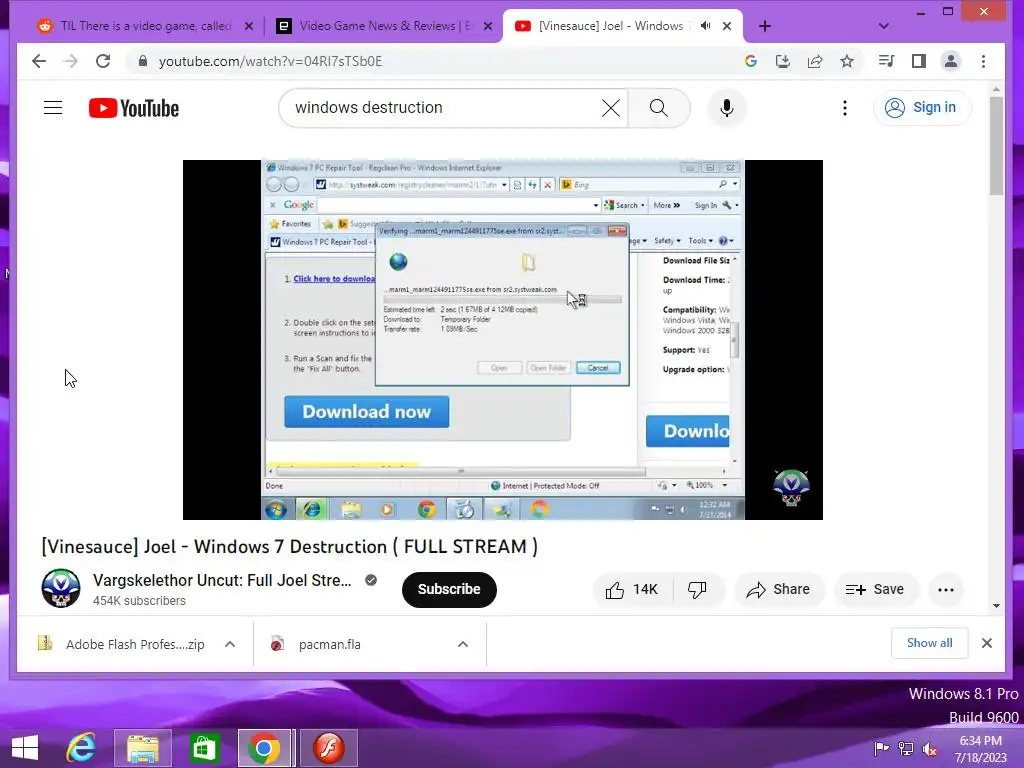This screenshot has width=1024, height=768.
Task: Open more actions ellipsis below video
Action: 946,590
